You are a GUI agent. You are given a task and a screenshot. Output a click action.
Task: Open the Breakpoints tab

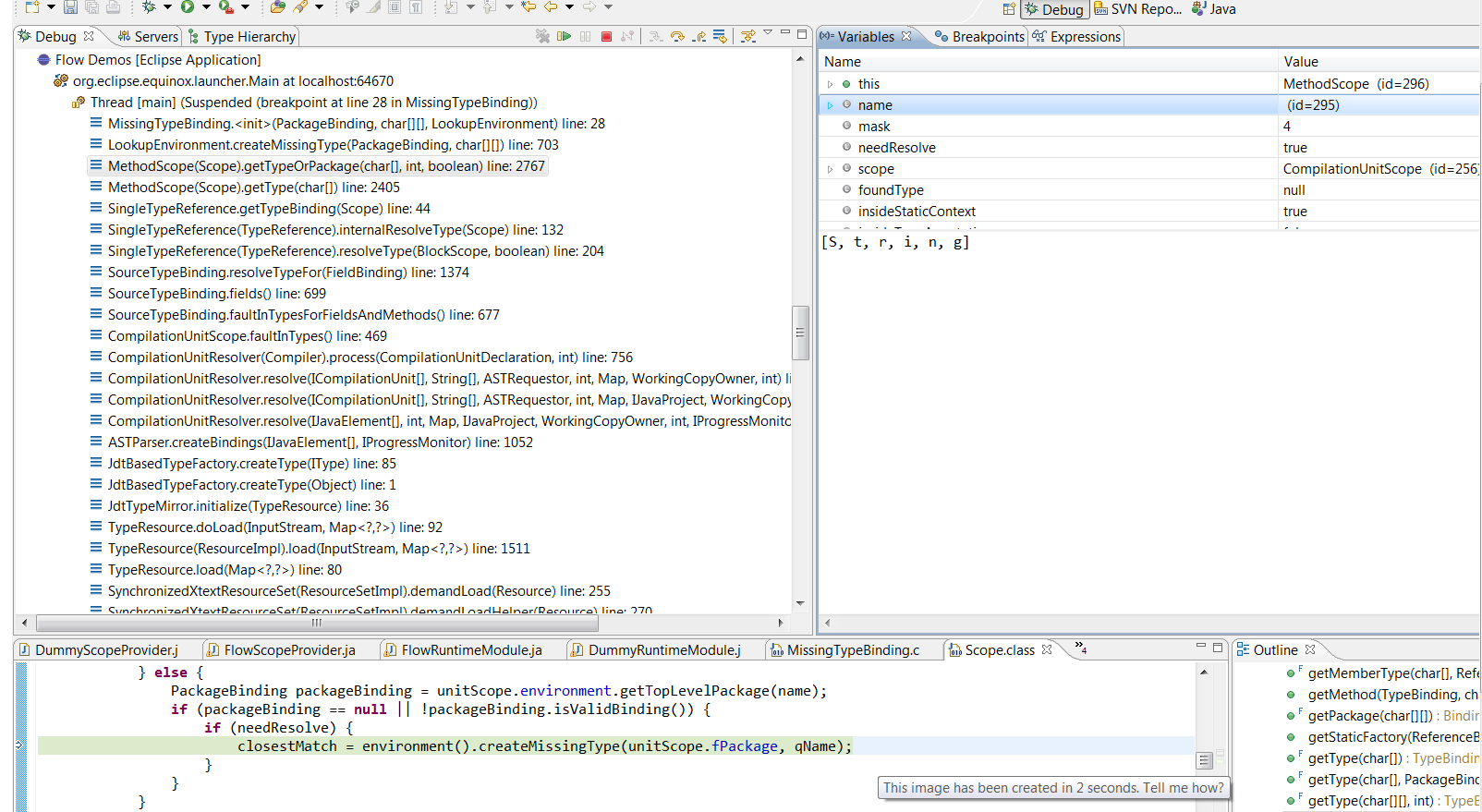(x=979, y=37)
